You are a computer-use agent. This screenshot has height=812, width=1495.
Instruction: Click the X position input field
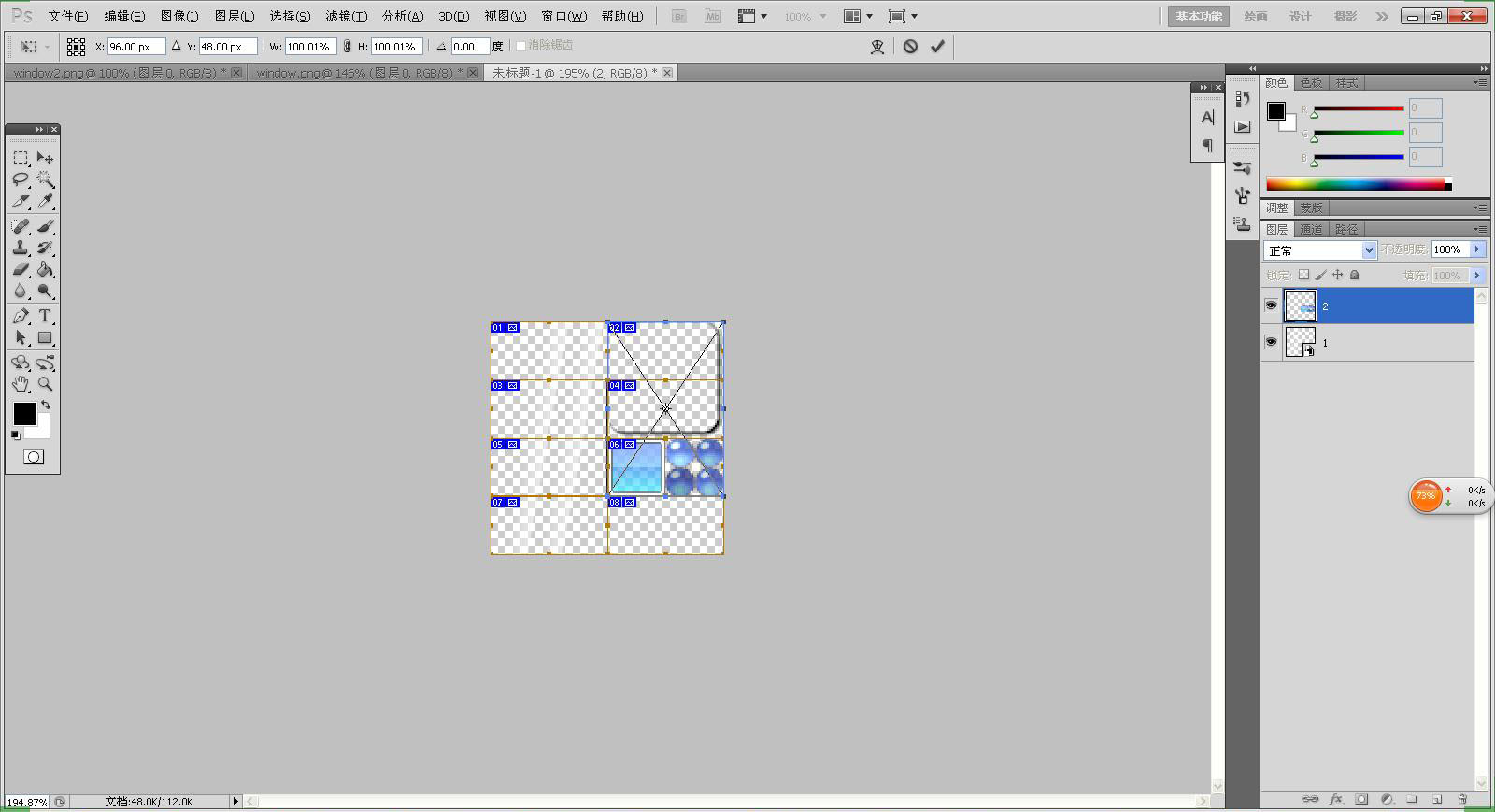[x=136, y=47]
